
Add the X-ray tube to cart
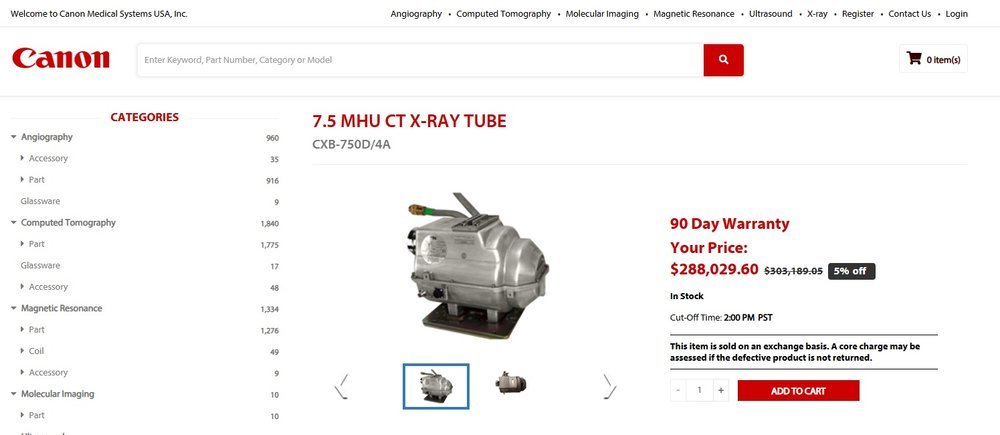point(798,391)
